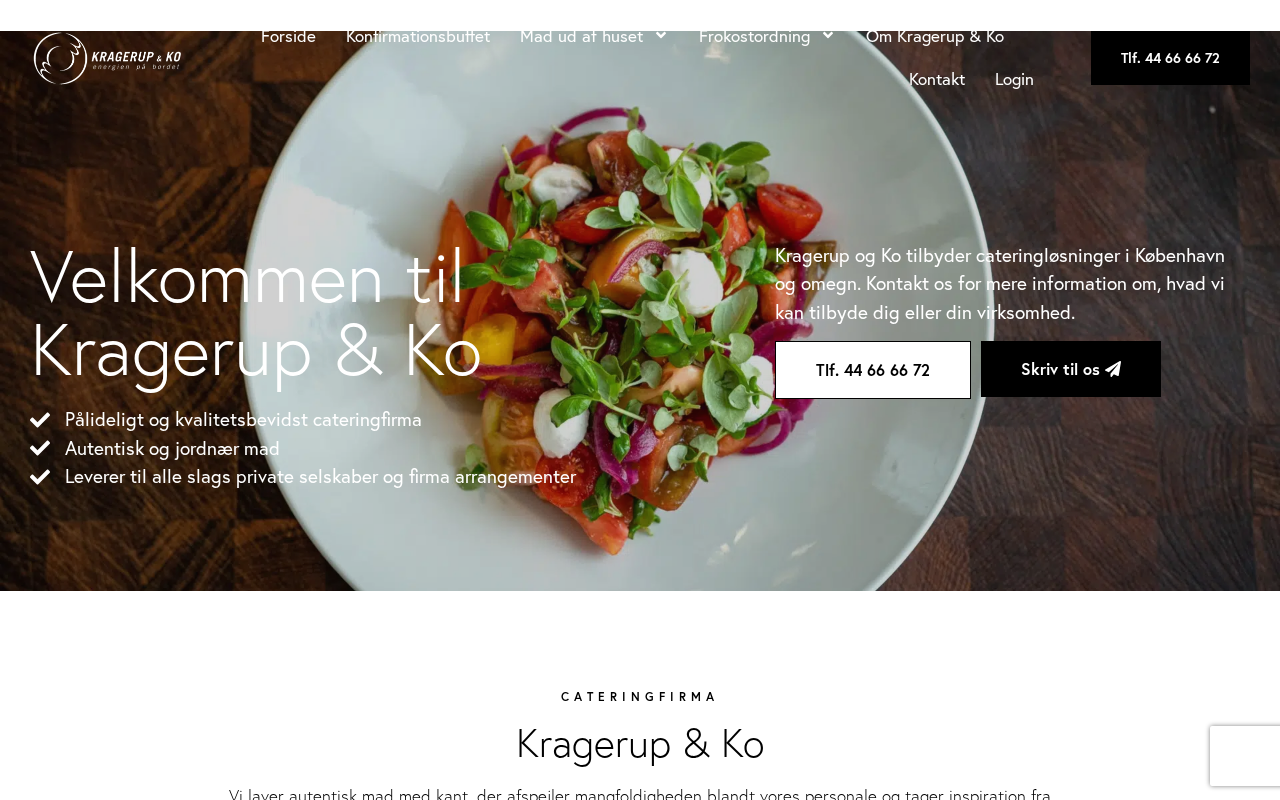Open the Login link
This screenshot has height=800, width=1280.
tap(1014, 79)
